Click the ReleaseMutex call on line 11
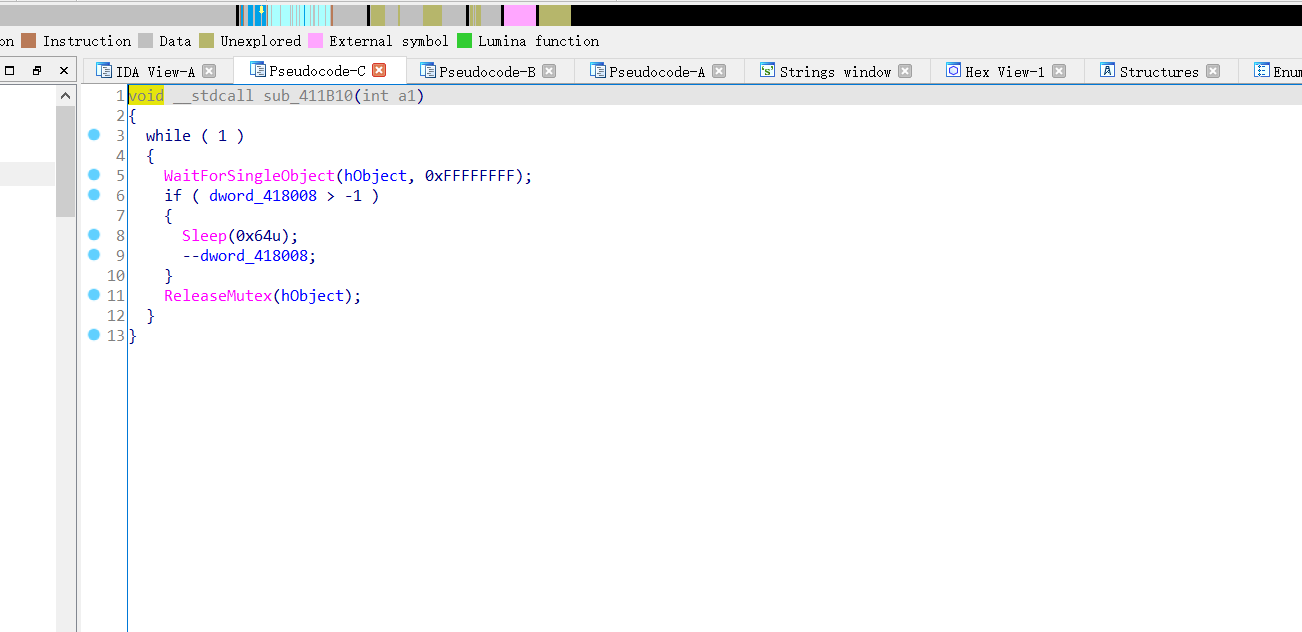Screen dimensions: 1302x632 coord(218,295)
